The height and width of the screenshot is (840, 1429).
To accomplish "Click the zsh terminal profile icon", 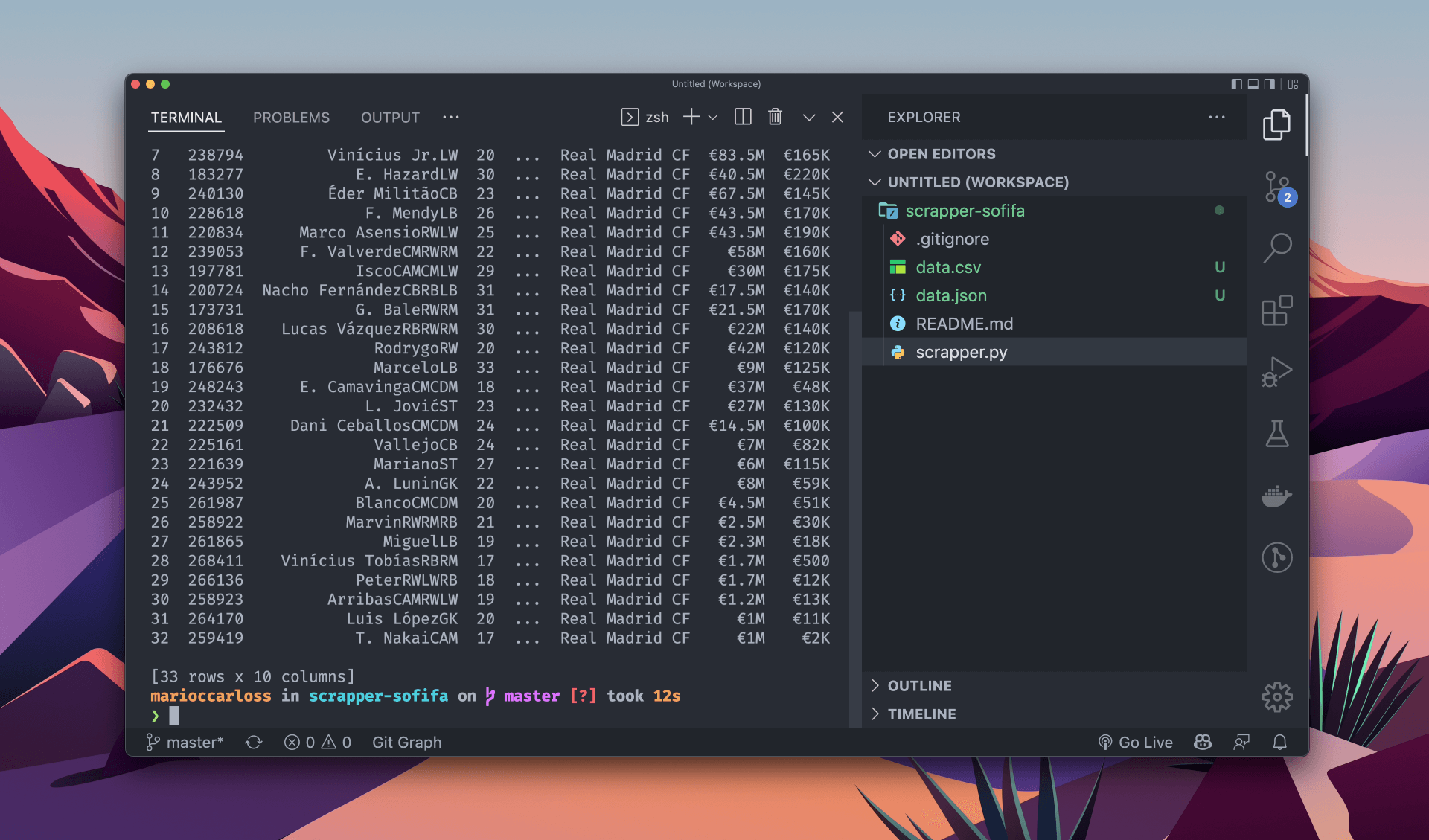I will pos(630,117).
